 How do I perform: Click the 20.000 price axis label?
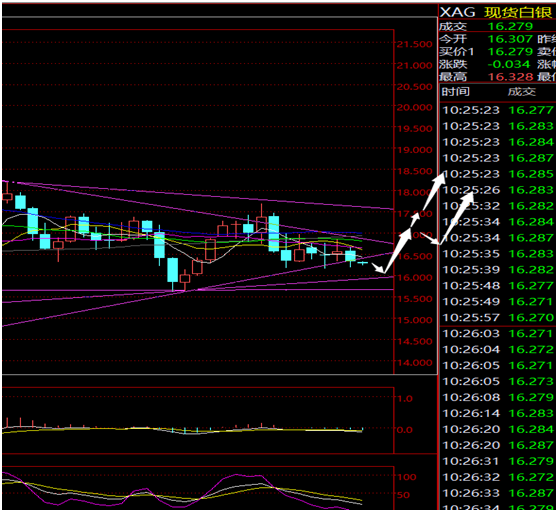click(x=415, y=107)
